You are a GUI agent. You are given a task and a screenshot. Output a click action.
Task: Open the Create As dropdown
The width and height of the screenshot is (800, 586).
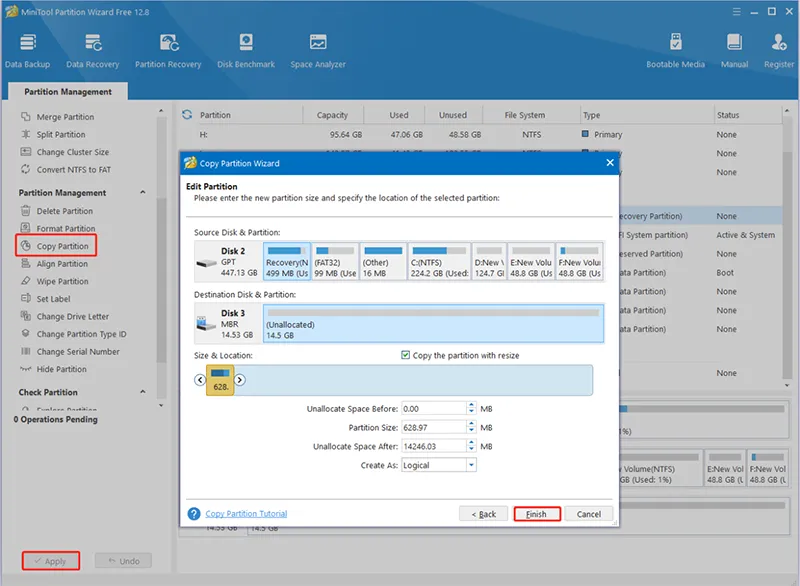click(471, 465)
